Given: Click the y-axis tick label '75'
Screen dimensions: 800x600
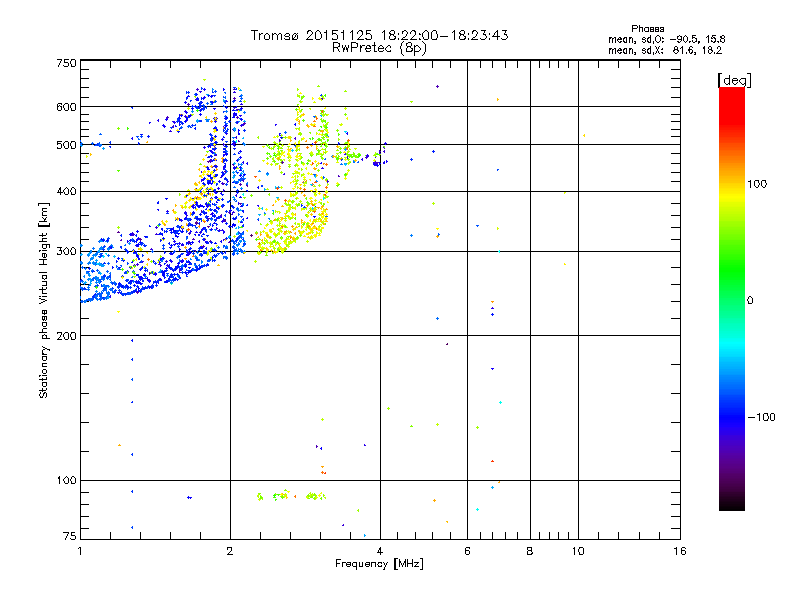Looking at the screenshot, I should point(70,536).
